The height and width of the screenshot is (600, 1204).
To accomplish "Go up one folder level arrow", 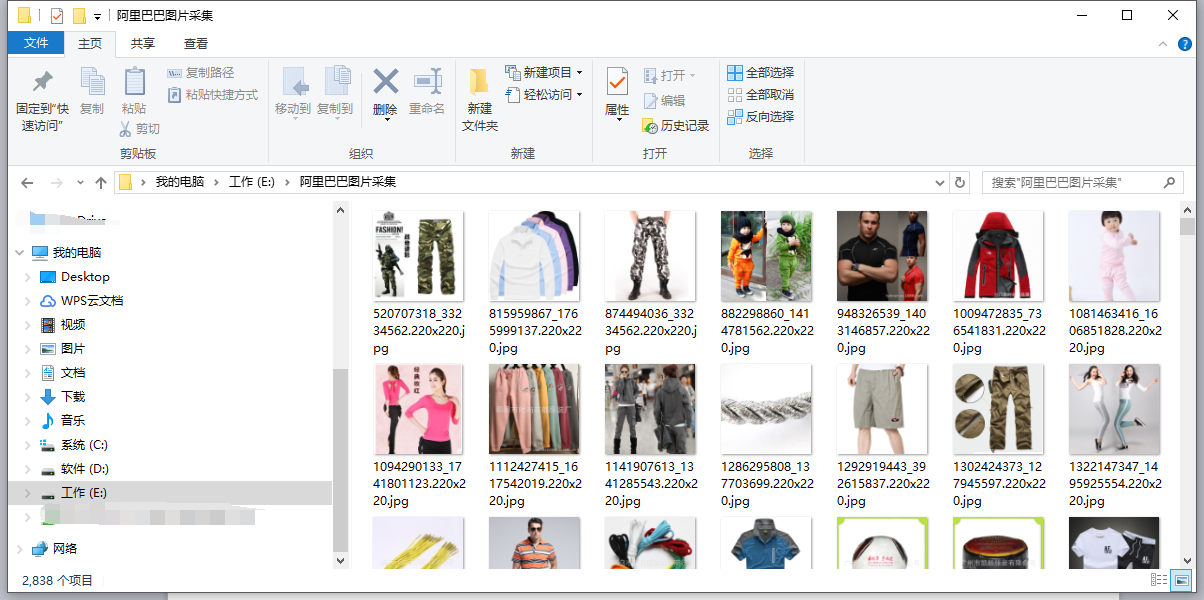I will coord(101,183).
